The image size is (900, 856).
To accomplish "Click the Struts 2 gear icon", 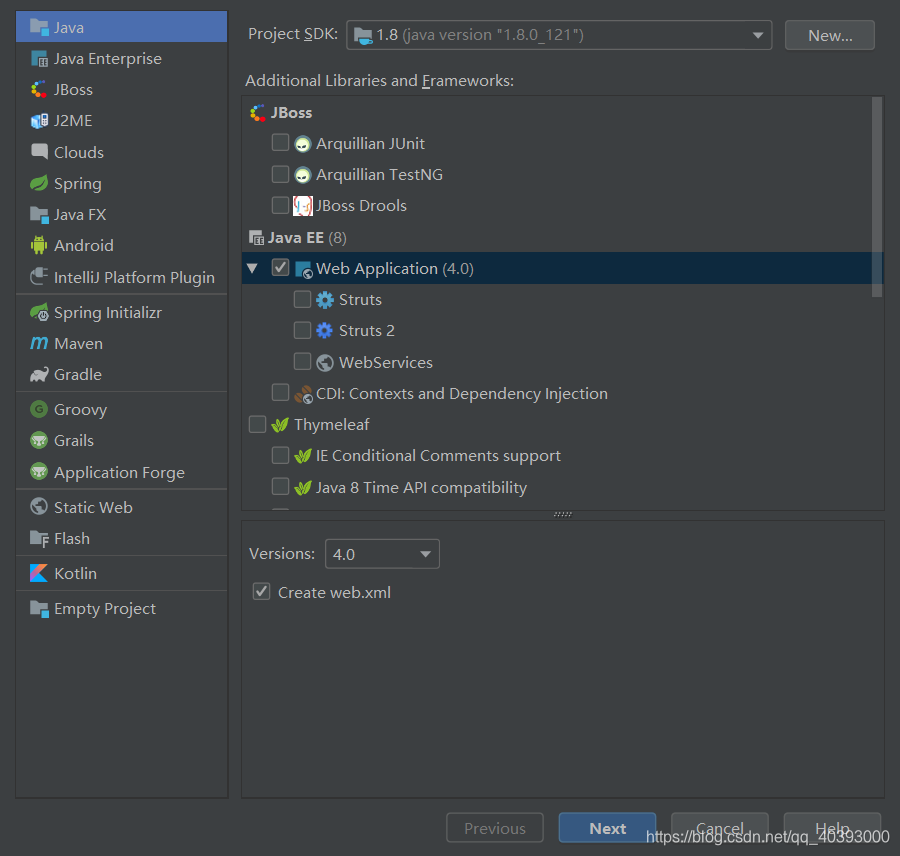I will point(325,331).
